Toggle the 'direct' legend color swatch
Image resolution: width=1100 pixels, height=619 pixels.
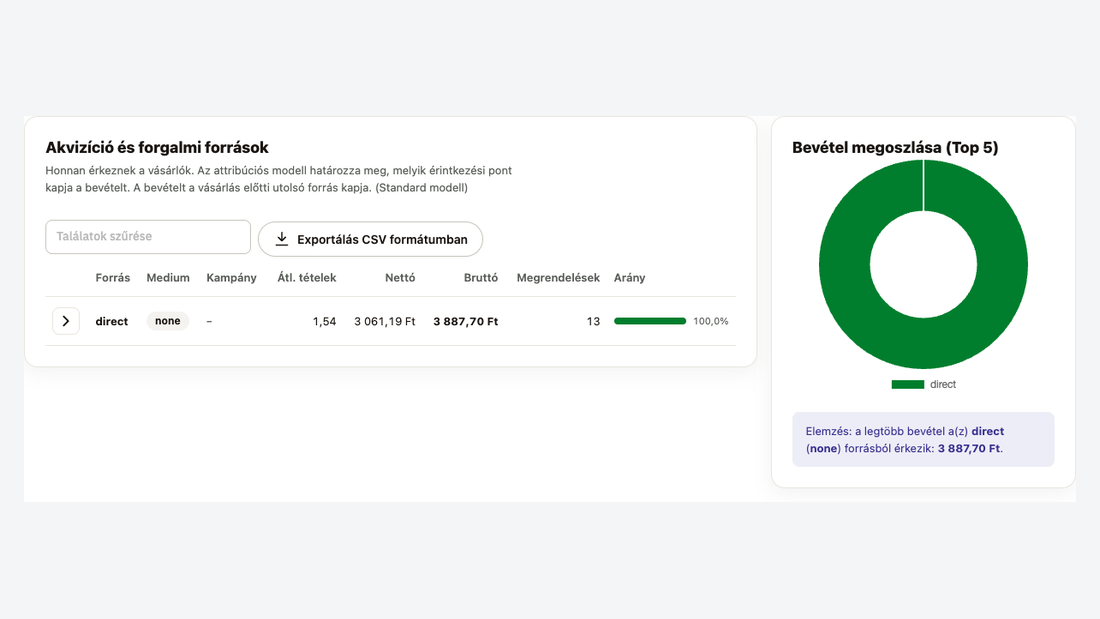click(908, 385)
